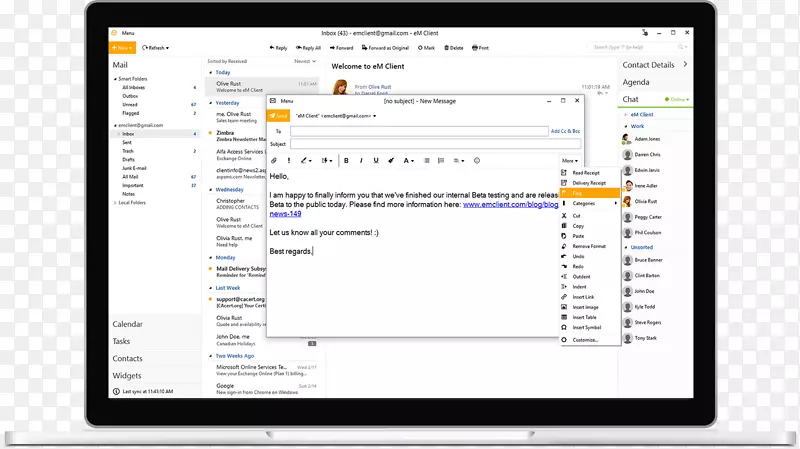Toggle Flag option in the More menu
The image size is (800, 449).
pyautogui.click(x=579, y=193)
